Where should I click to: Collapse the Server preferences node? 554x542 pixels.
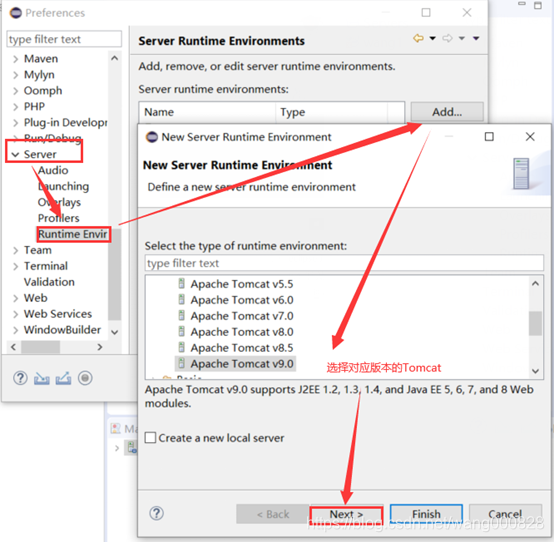15,154
